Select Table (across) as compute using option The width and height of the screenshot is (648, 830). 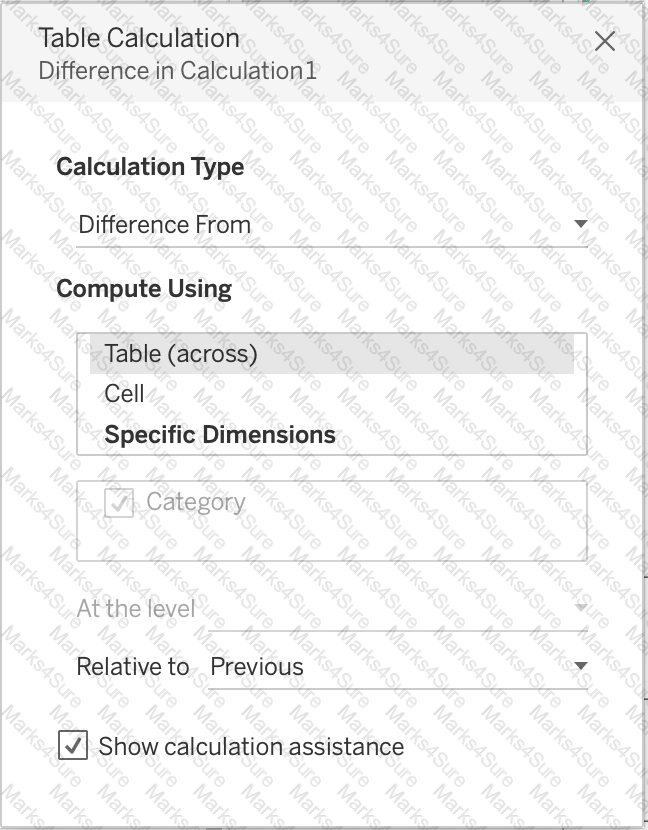tap(178, 354)
